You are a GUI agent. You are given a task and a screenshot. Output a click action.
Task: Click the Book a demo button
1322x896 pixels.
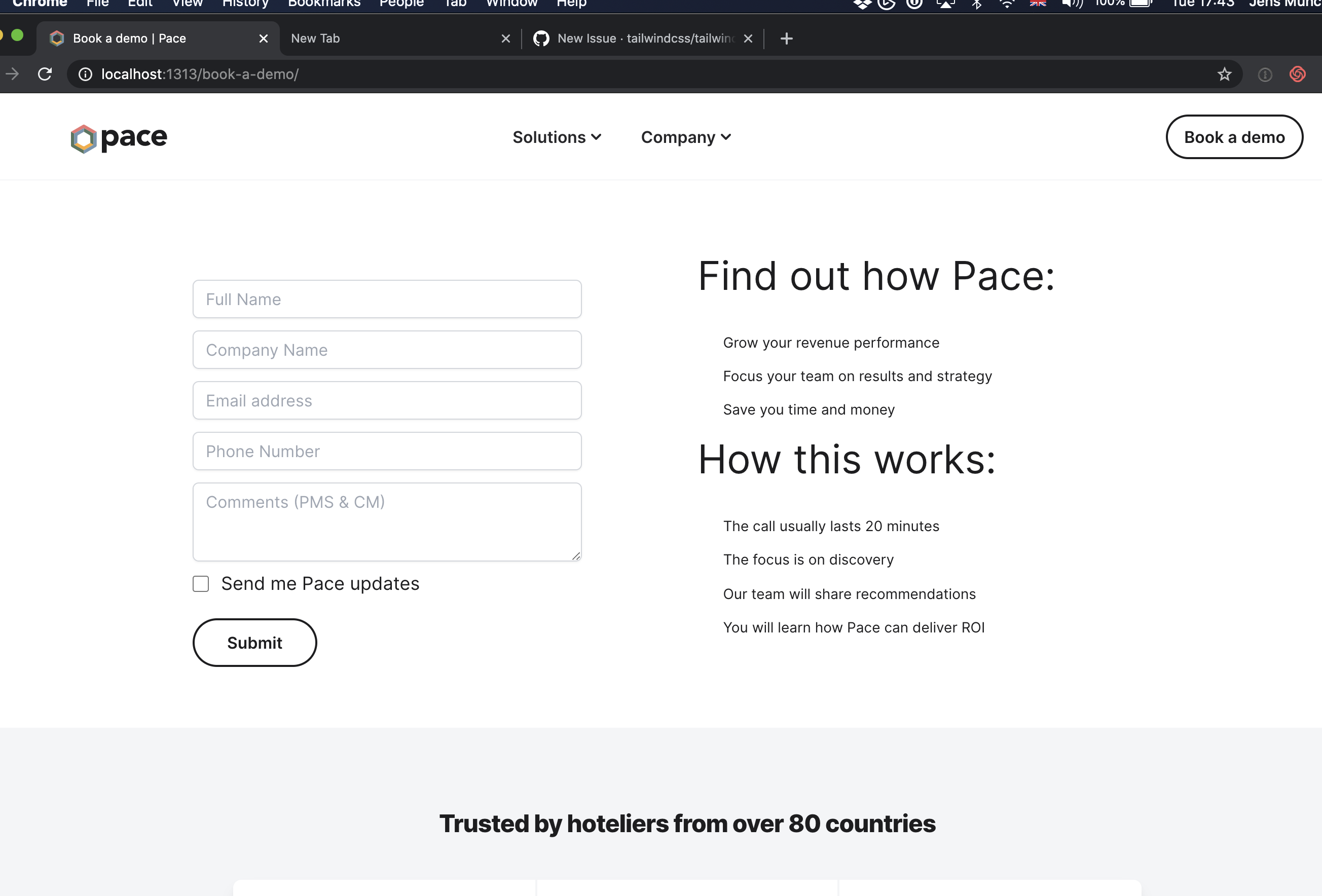[1234, 137]
